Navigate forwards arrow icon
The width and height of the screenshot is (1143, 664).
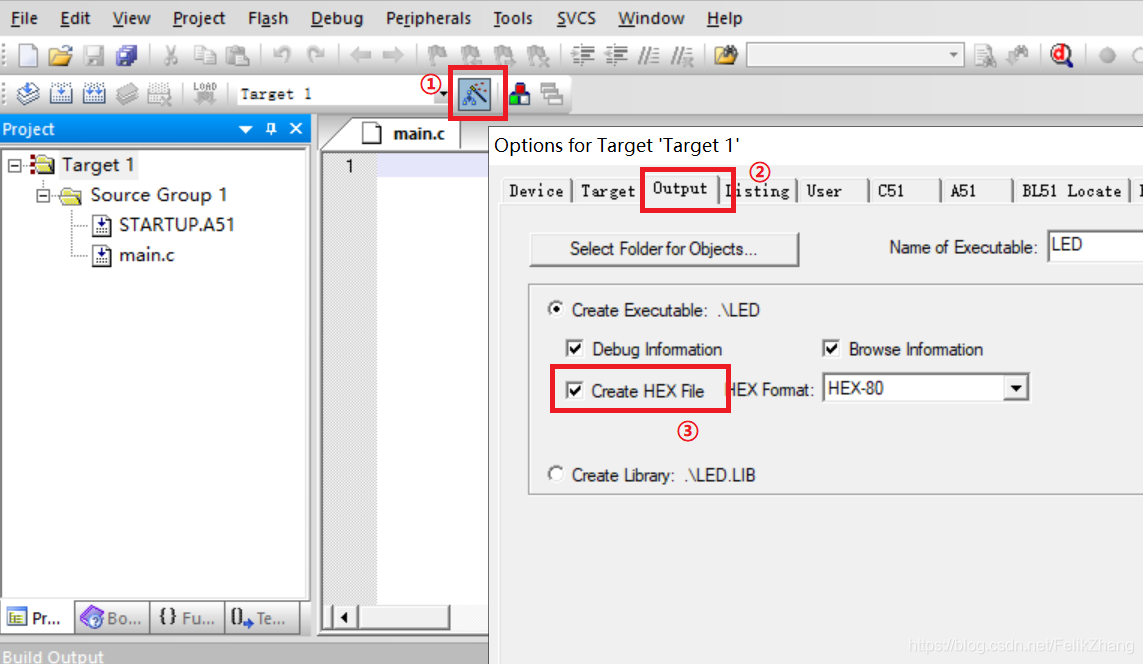point(393,55)
